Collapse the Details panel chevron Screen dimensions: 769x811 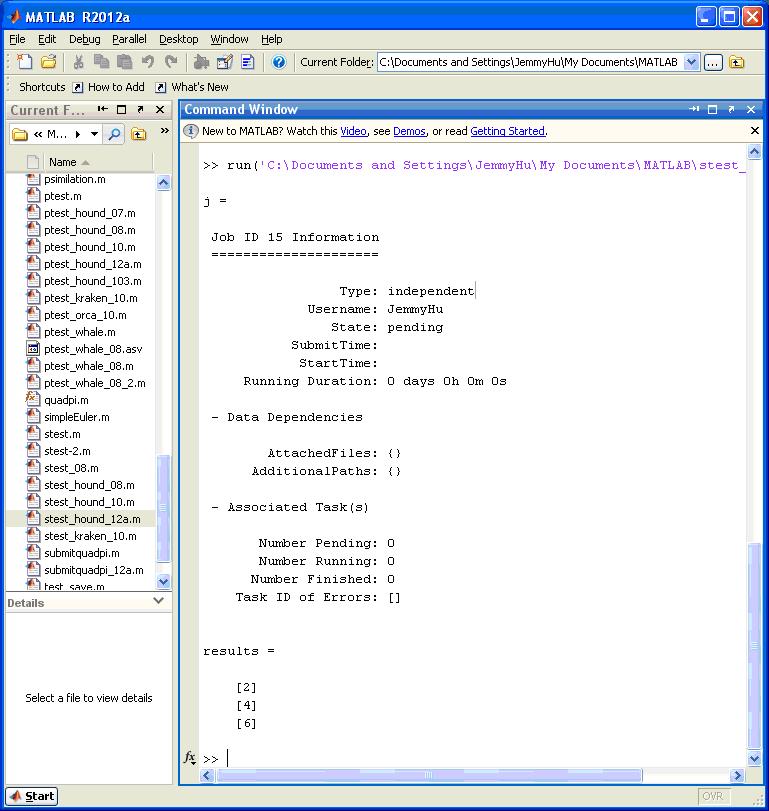click(159, 601)
